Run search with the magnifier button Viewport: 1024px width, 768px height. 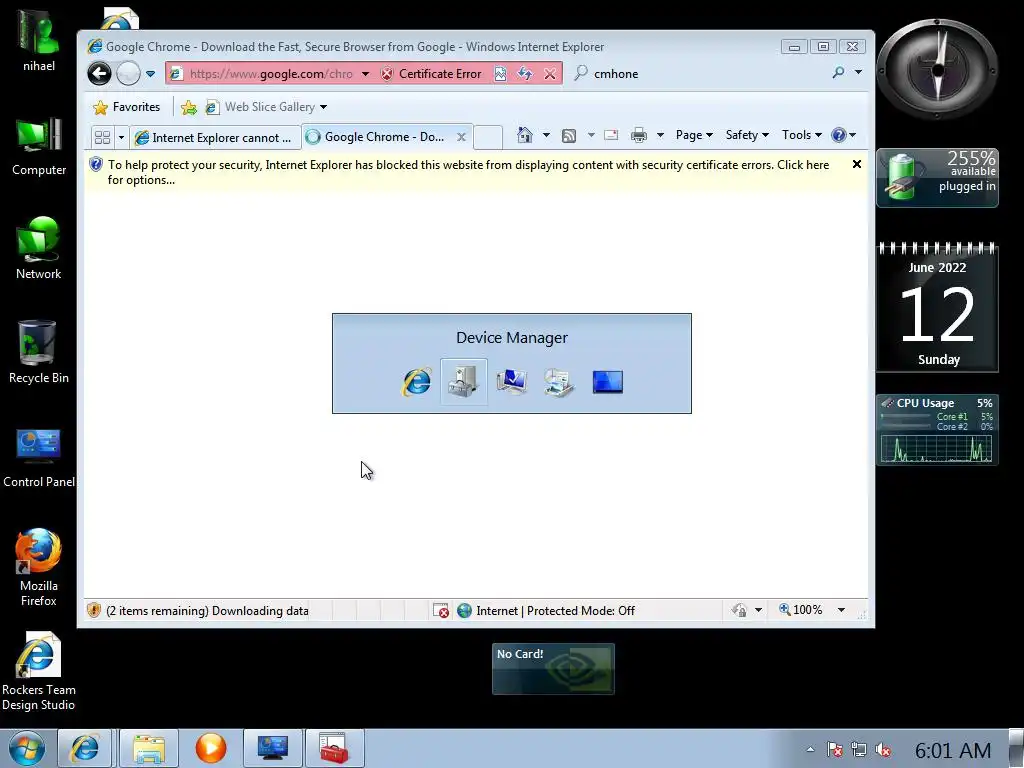(x=839, y=72)
